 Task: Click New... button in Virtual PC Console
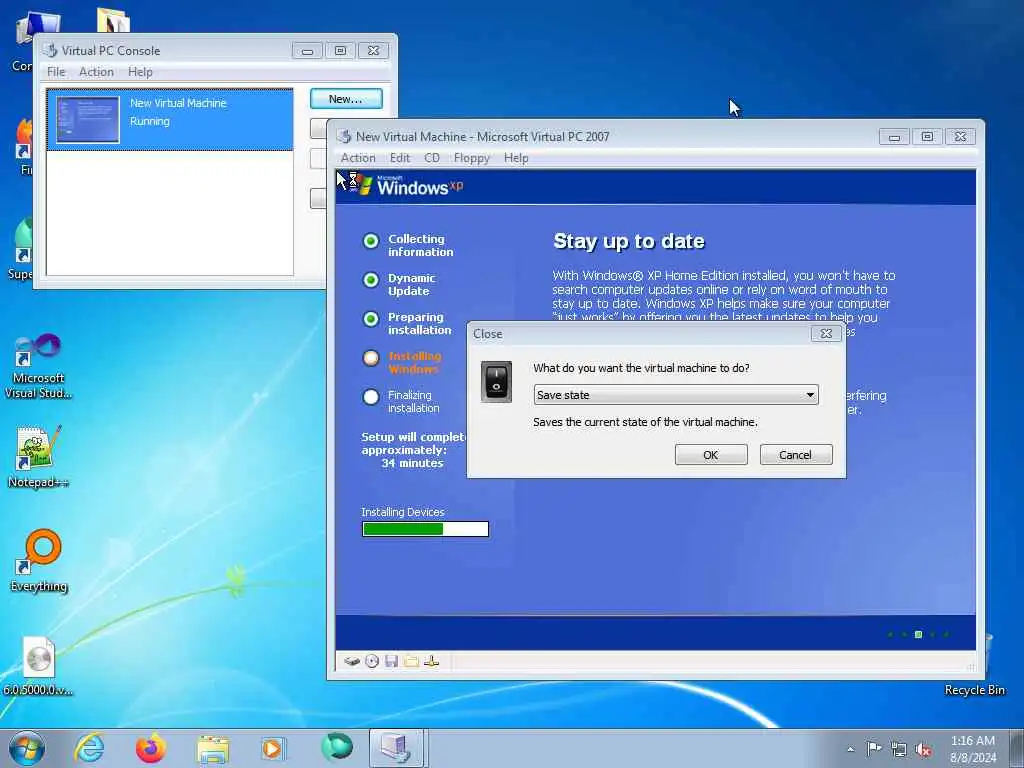[x=346, y=99]
